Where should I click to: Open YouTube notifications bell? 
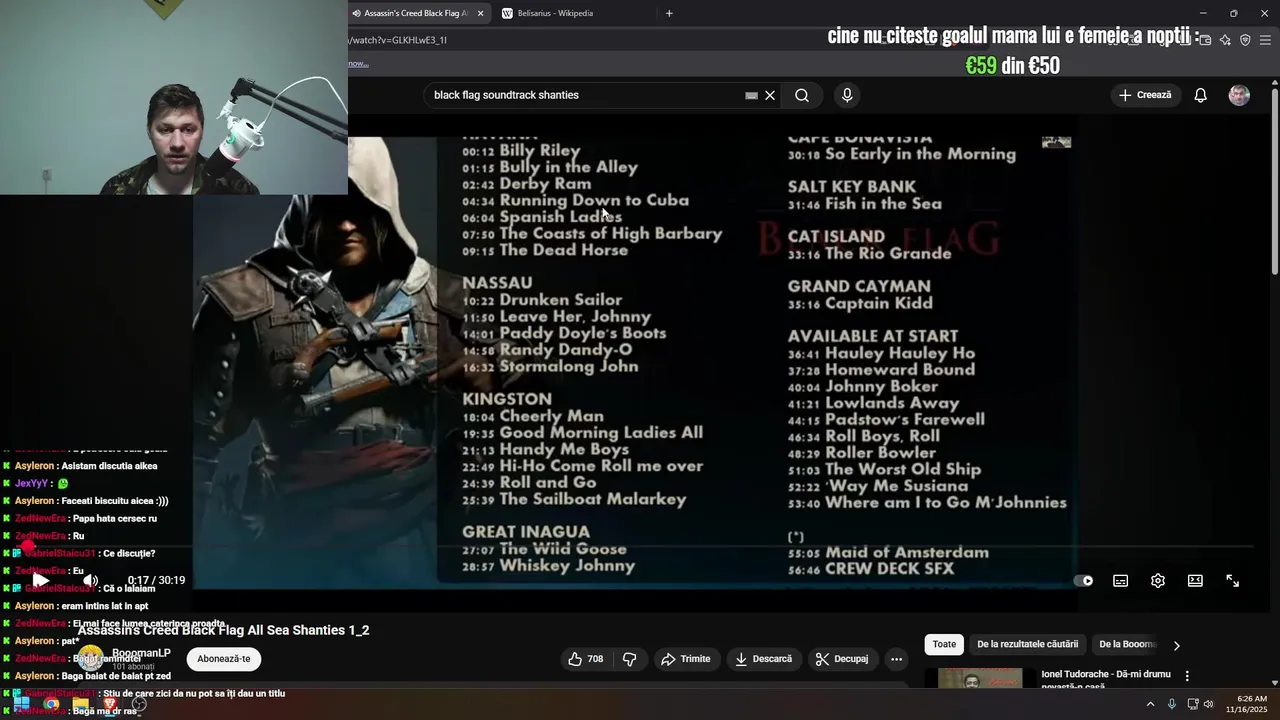click(x=1201, y=95)
